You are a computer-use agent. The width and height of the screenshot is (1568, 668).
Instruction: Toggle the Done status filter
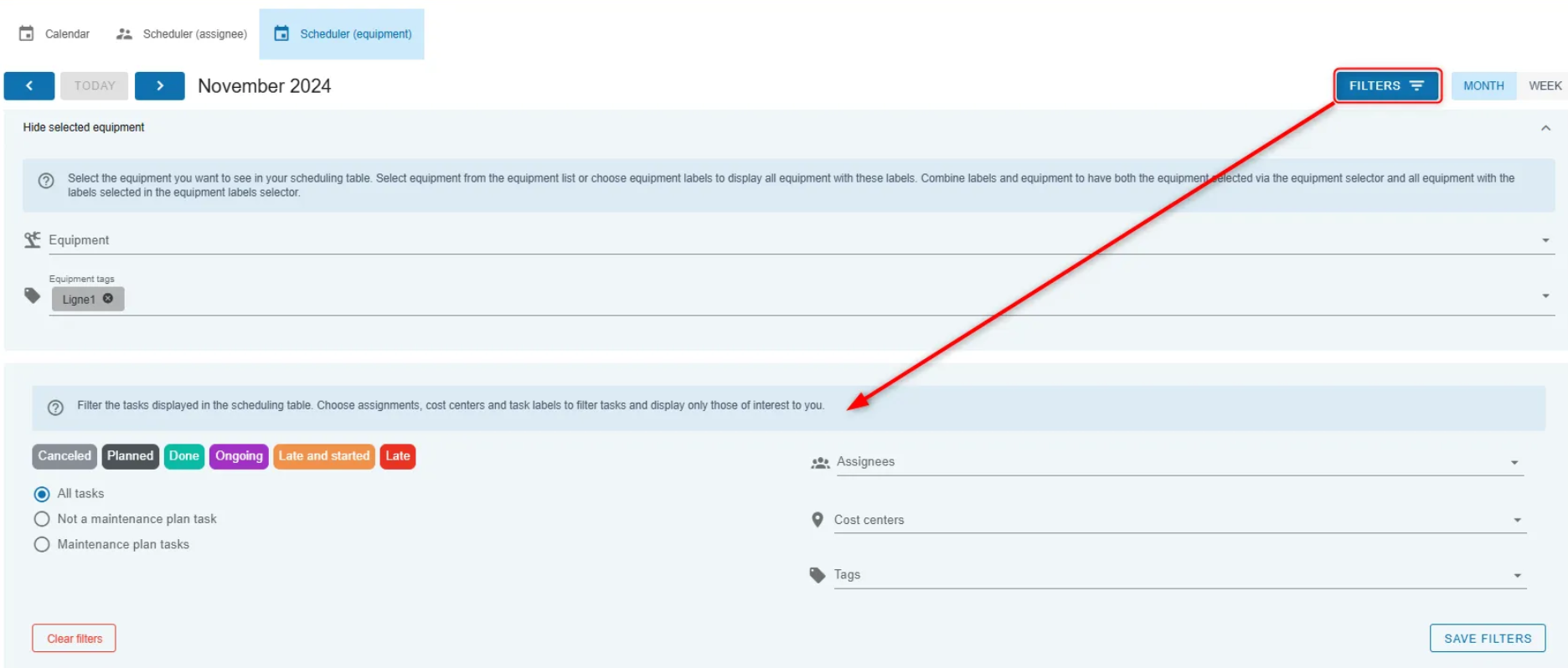click(184, 456)
